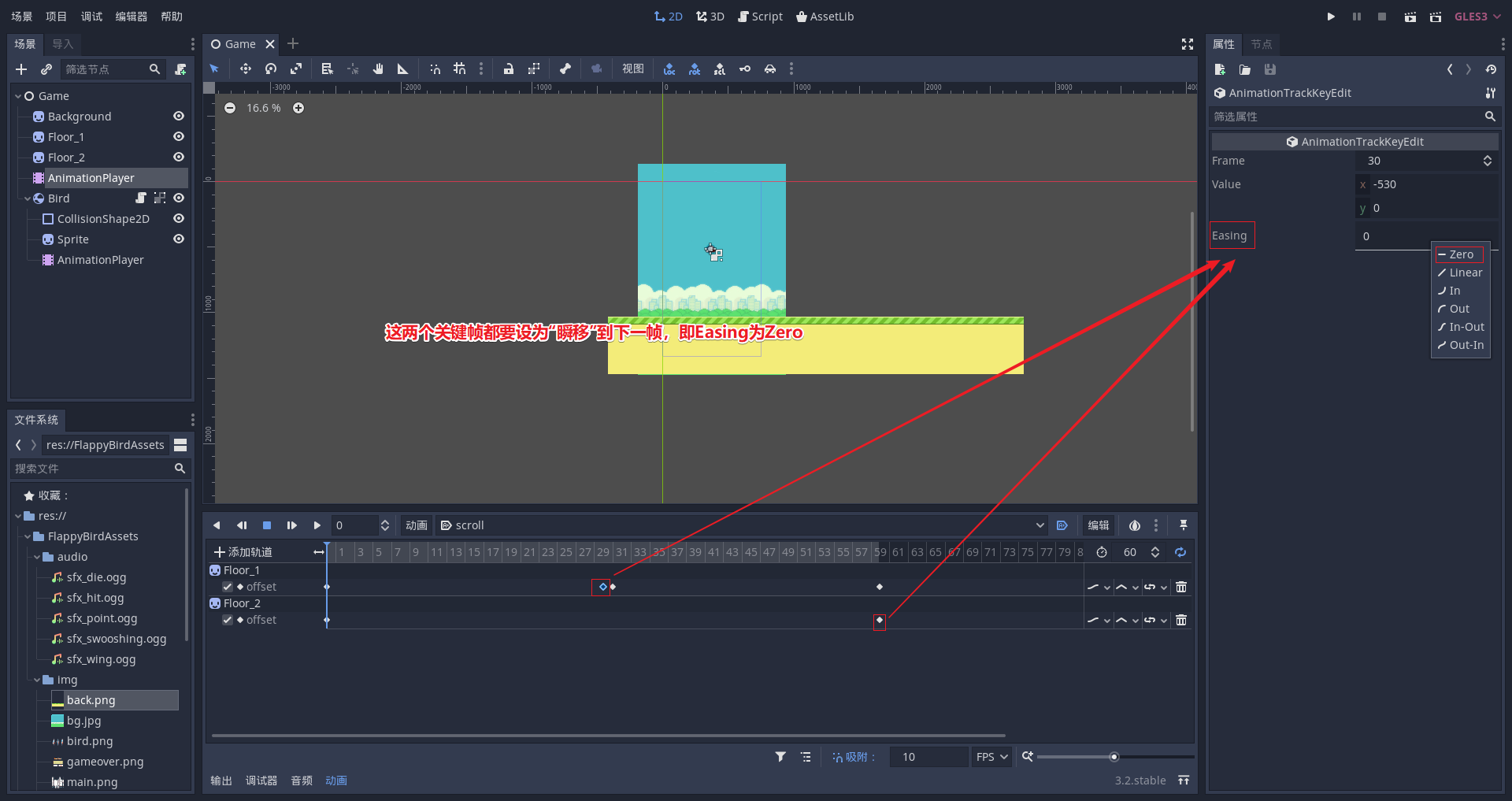Hide the CollisionShape2D node
Image resolution: width=1512 pixels, height=801 pixels.
tap(179, 218)
